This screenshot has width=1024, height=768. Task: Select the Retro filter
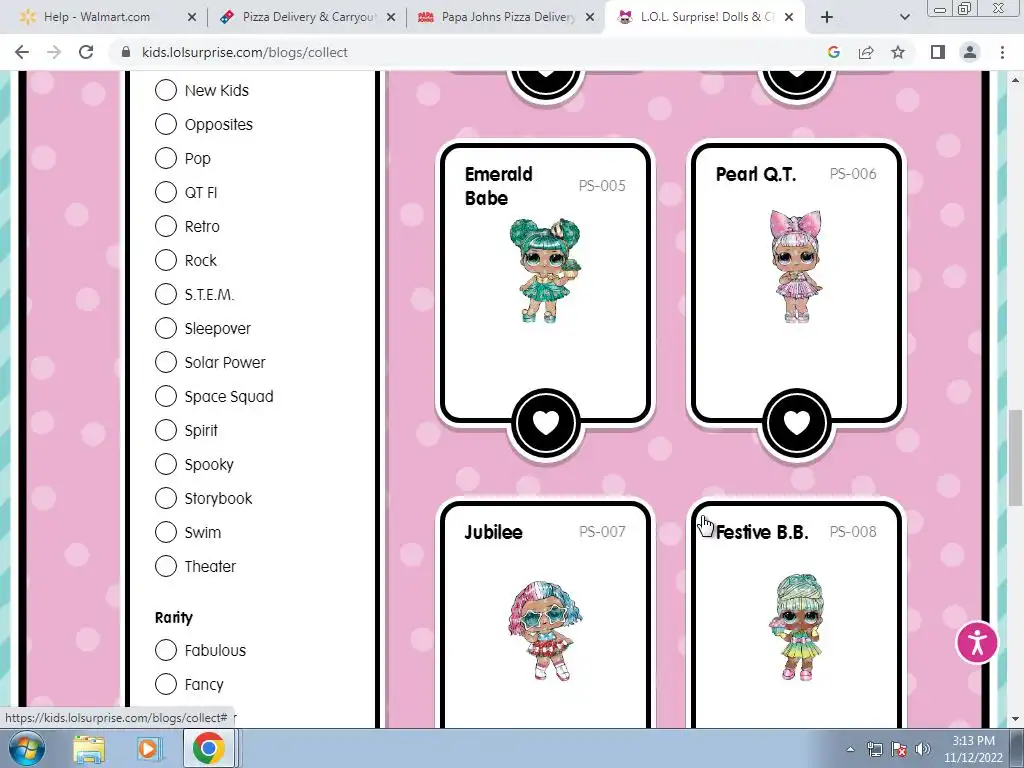click(166, 226)
